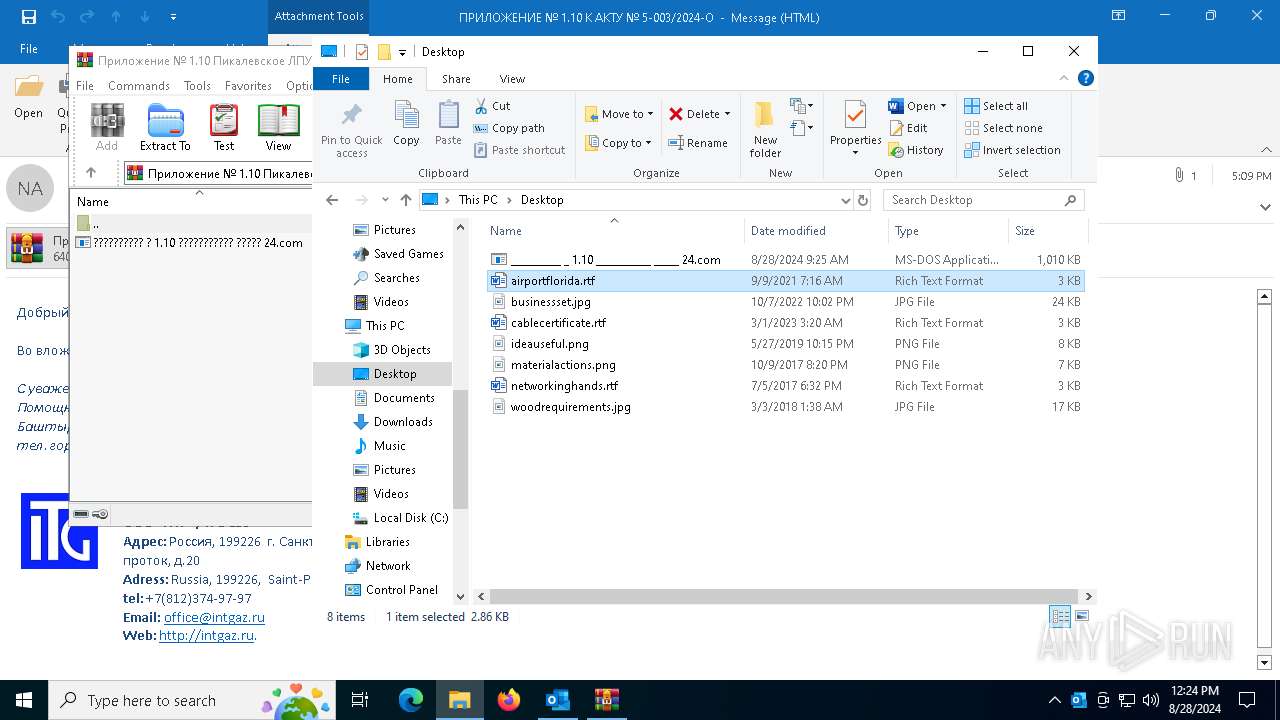Screen dimensions: 1280x720
Task: Click the office@intgaz.ru email link
Action: click(x=214, y=617)
